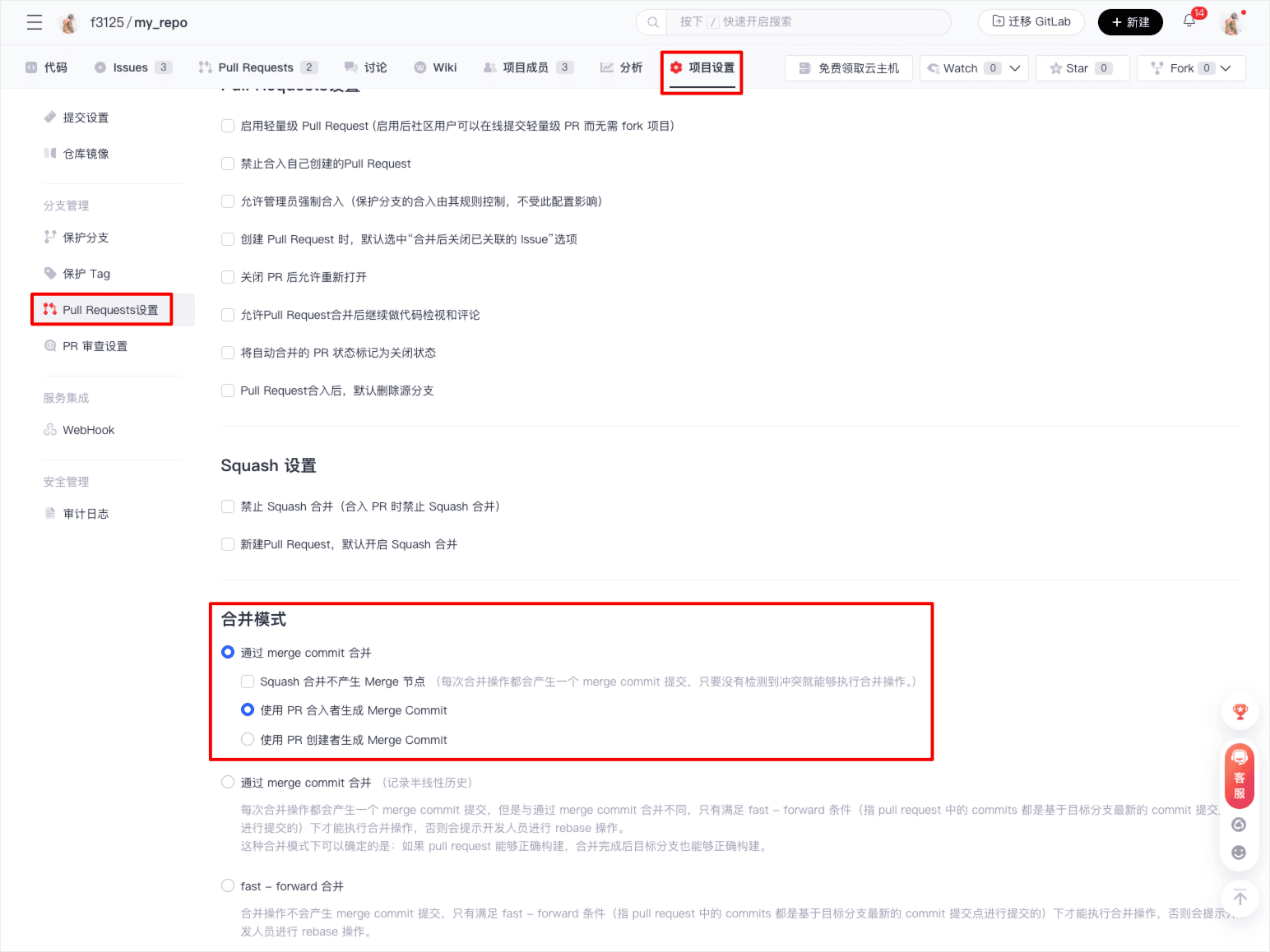The width and height of the screenshot is (1270, 952).
Task: Open the notifications bell icon
Action: (x=1189, y=21)
